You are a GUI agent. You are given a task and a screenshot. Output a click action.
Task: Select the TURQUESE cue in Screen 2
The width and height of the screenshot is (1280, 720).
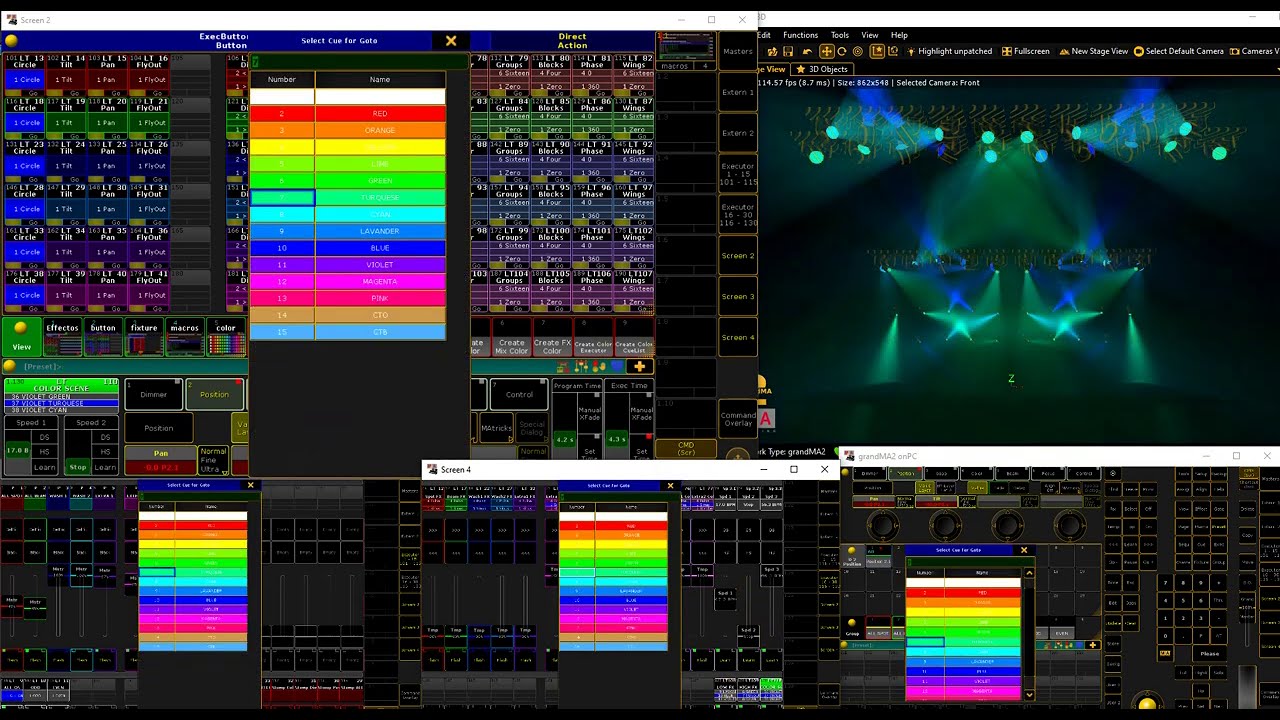point(347,198)
